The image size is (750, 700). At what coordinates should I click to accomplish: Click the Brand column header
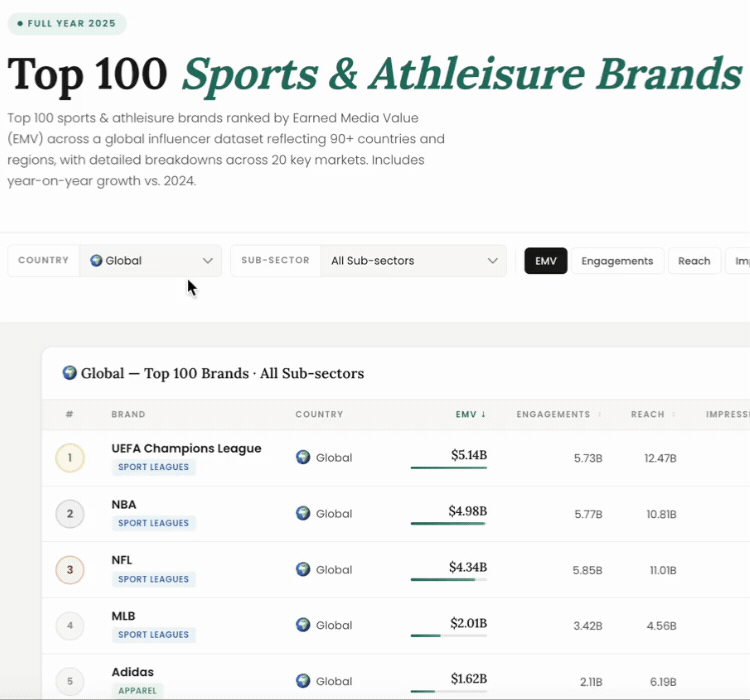click(x=128, y=414)
